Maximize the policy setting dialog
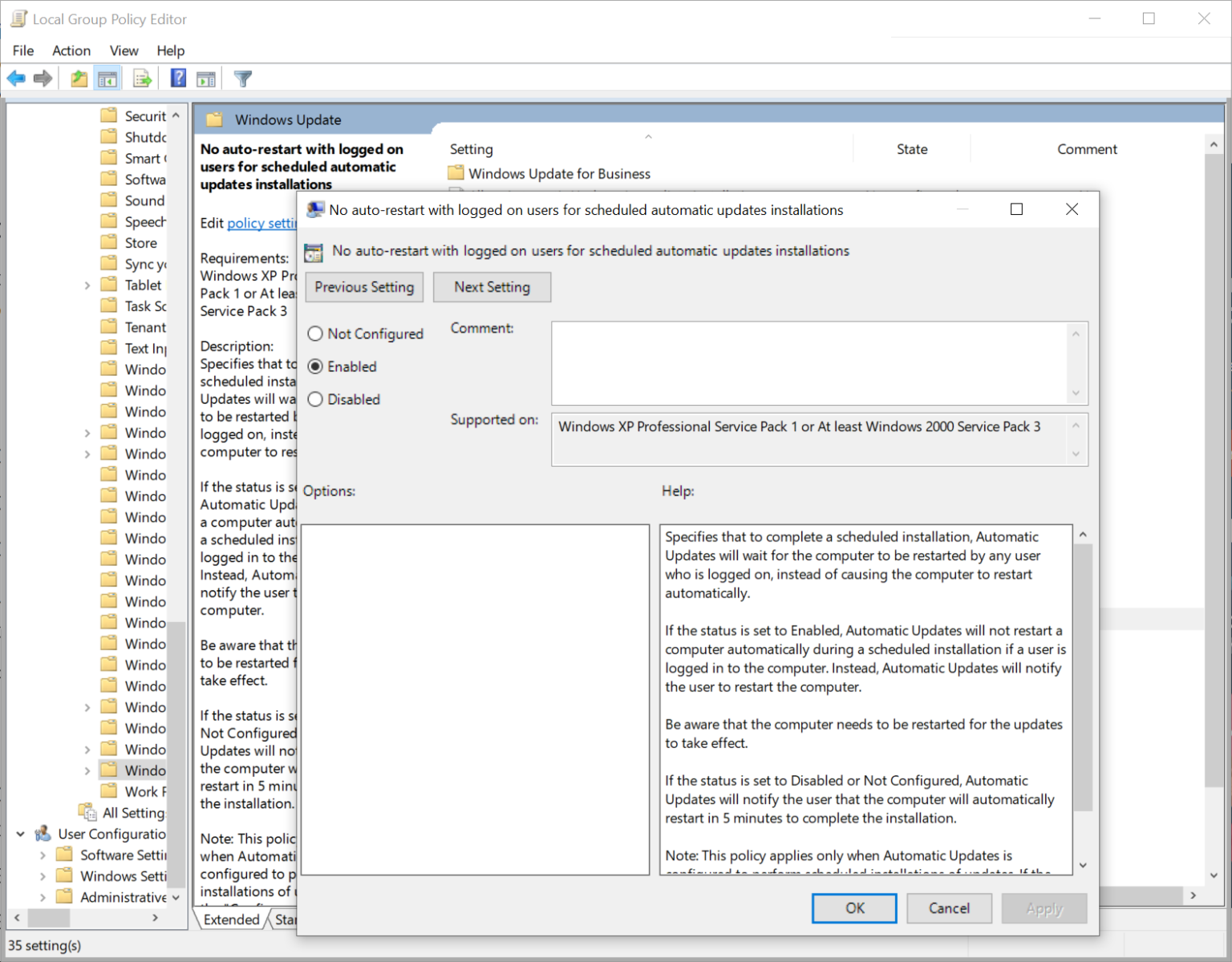The height and width of the screenshot is (962, 1232). pyautogui.click(x=1016, y=209)
